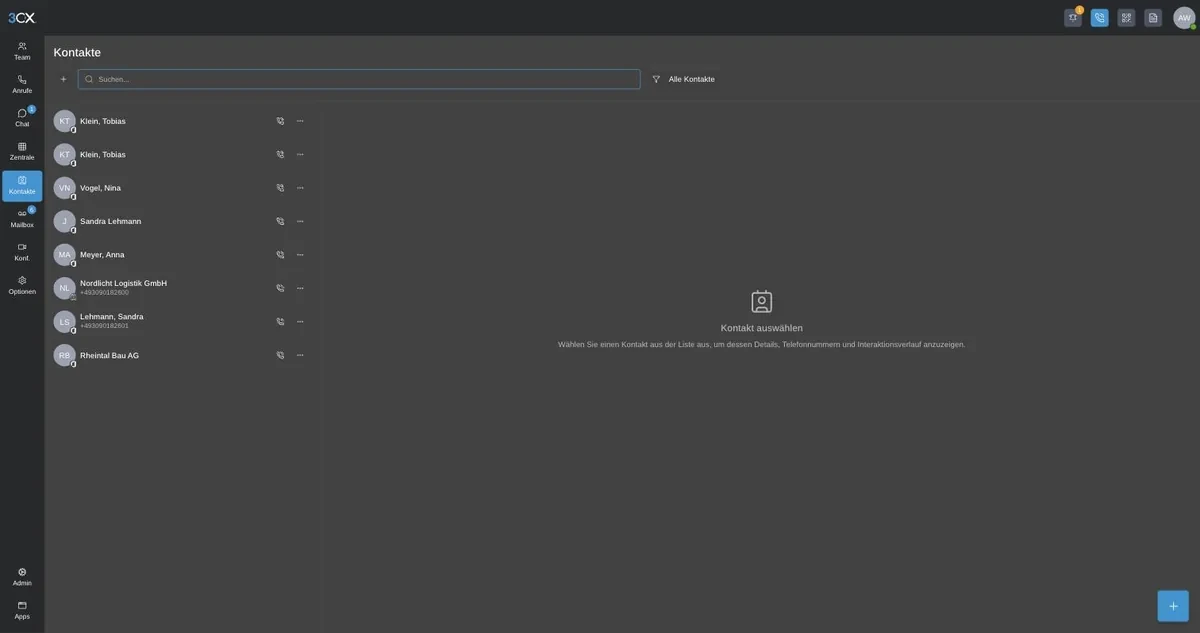The width and height of the screenshot is (1200, 633).
Task: Open the Apps section in sidebar
Action: 22,610
